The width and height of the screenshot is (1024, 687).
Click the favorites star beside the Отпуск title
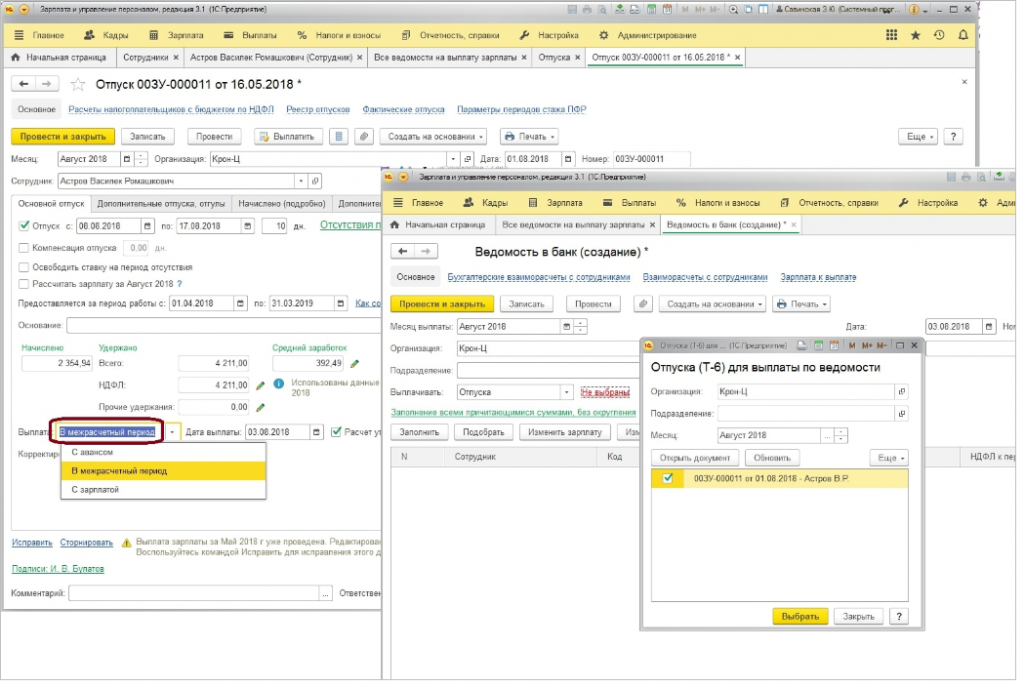tap(78, 84)
